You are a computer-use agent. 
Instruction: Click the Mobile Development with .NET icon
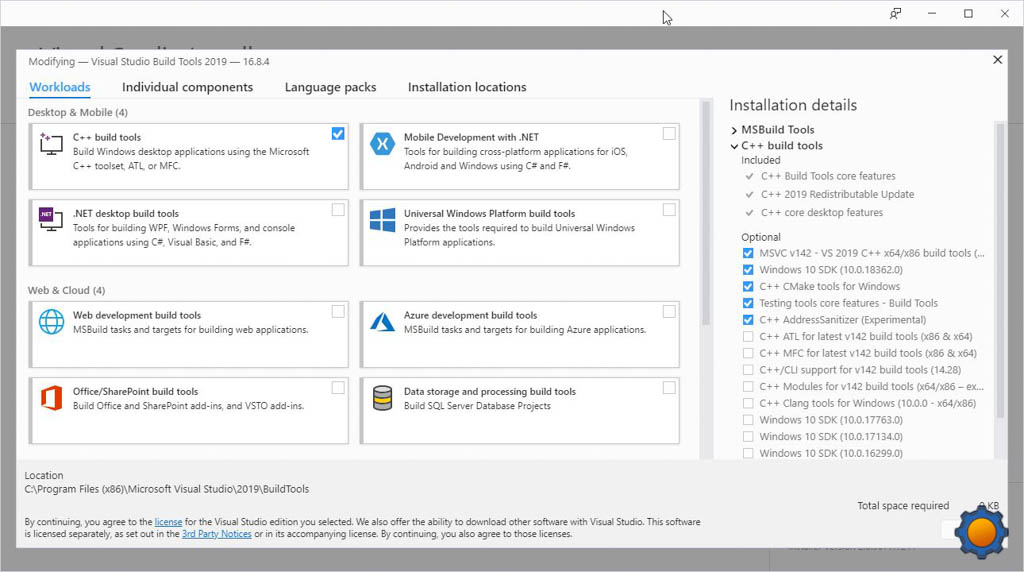pos(382,144)
